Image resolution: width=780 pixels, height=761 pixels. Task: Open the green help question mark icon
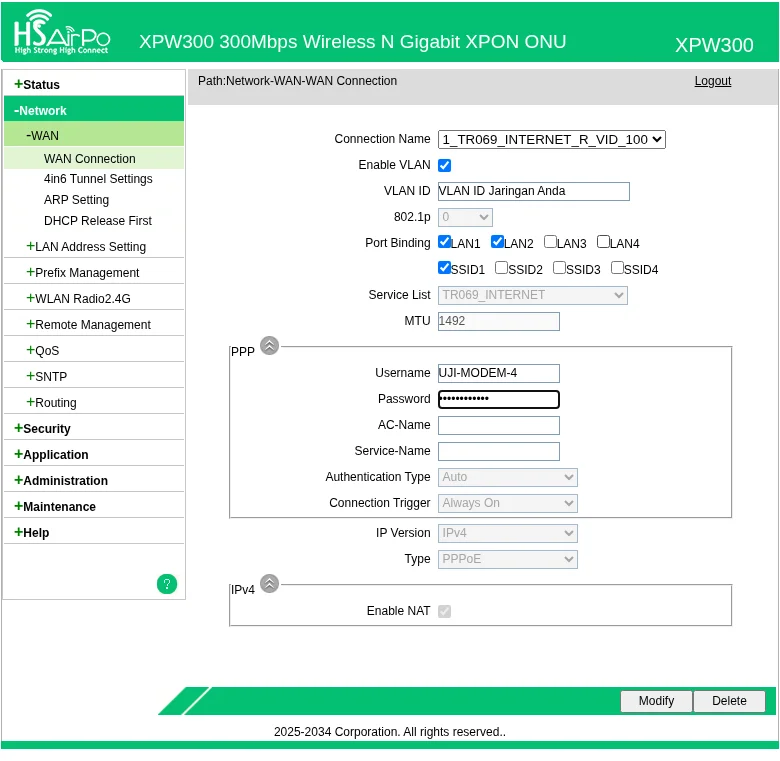click(167, 584)
